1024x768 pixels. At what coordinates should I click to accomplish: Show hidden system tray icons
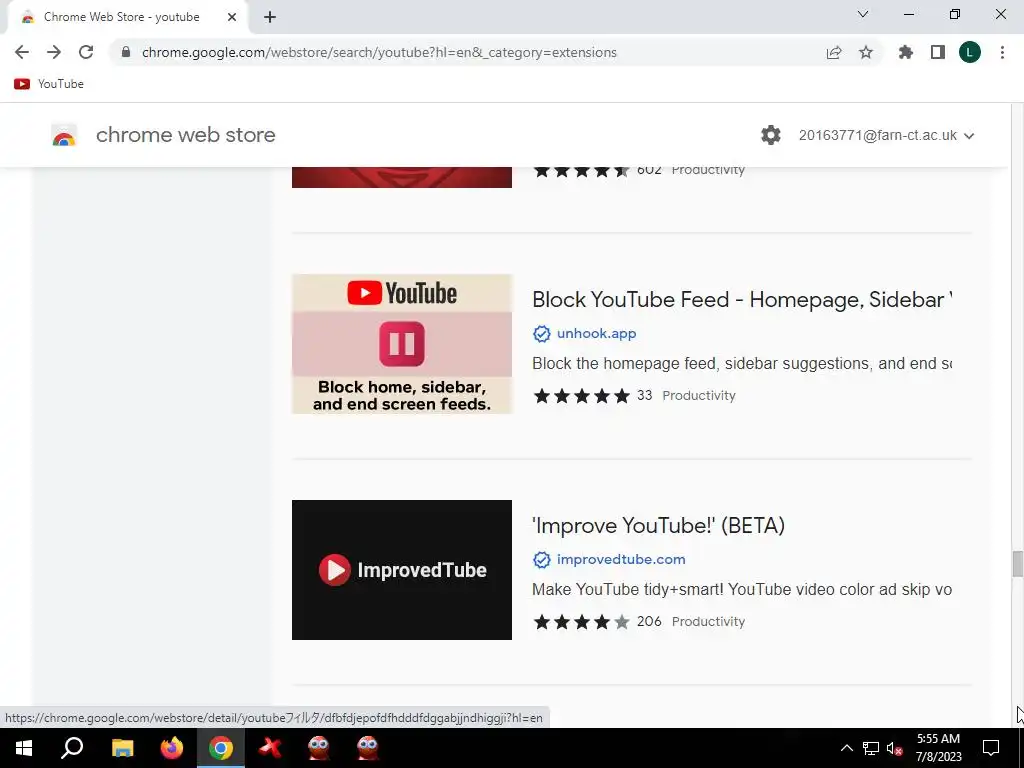pos(846,748)
